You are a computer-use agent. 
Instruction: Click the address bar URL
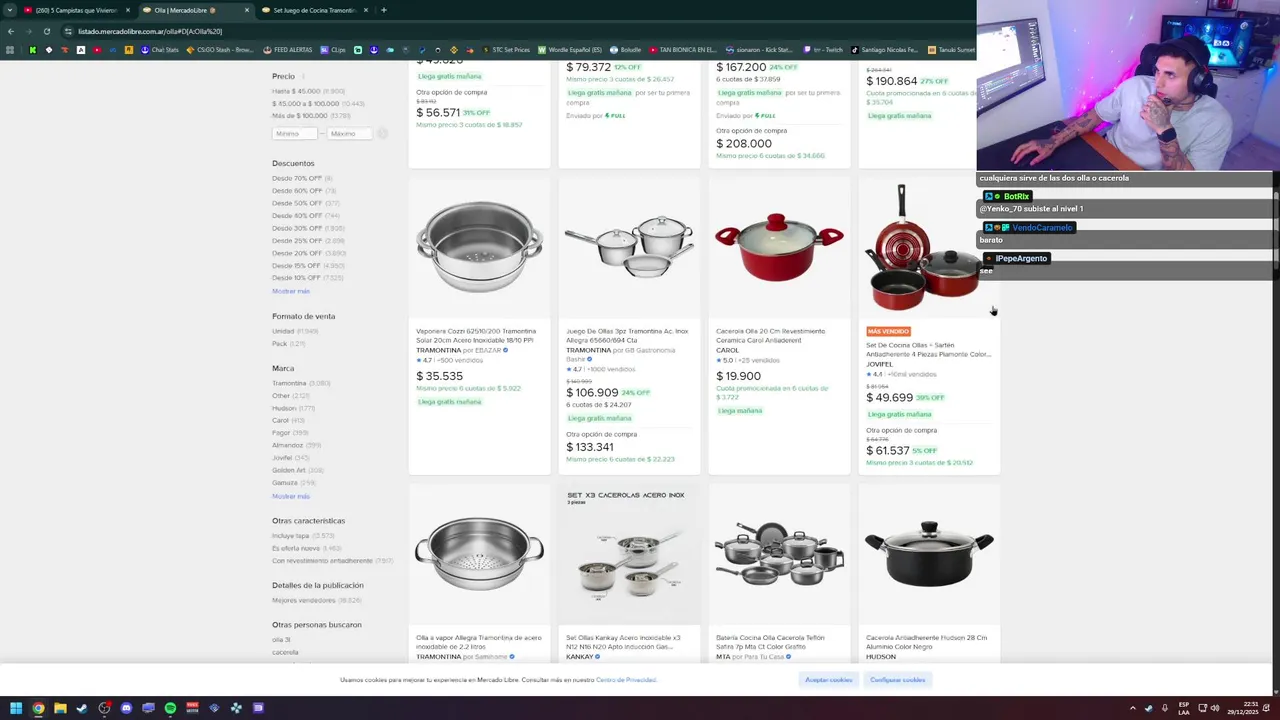[150, 31]
